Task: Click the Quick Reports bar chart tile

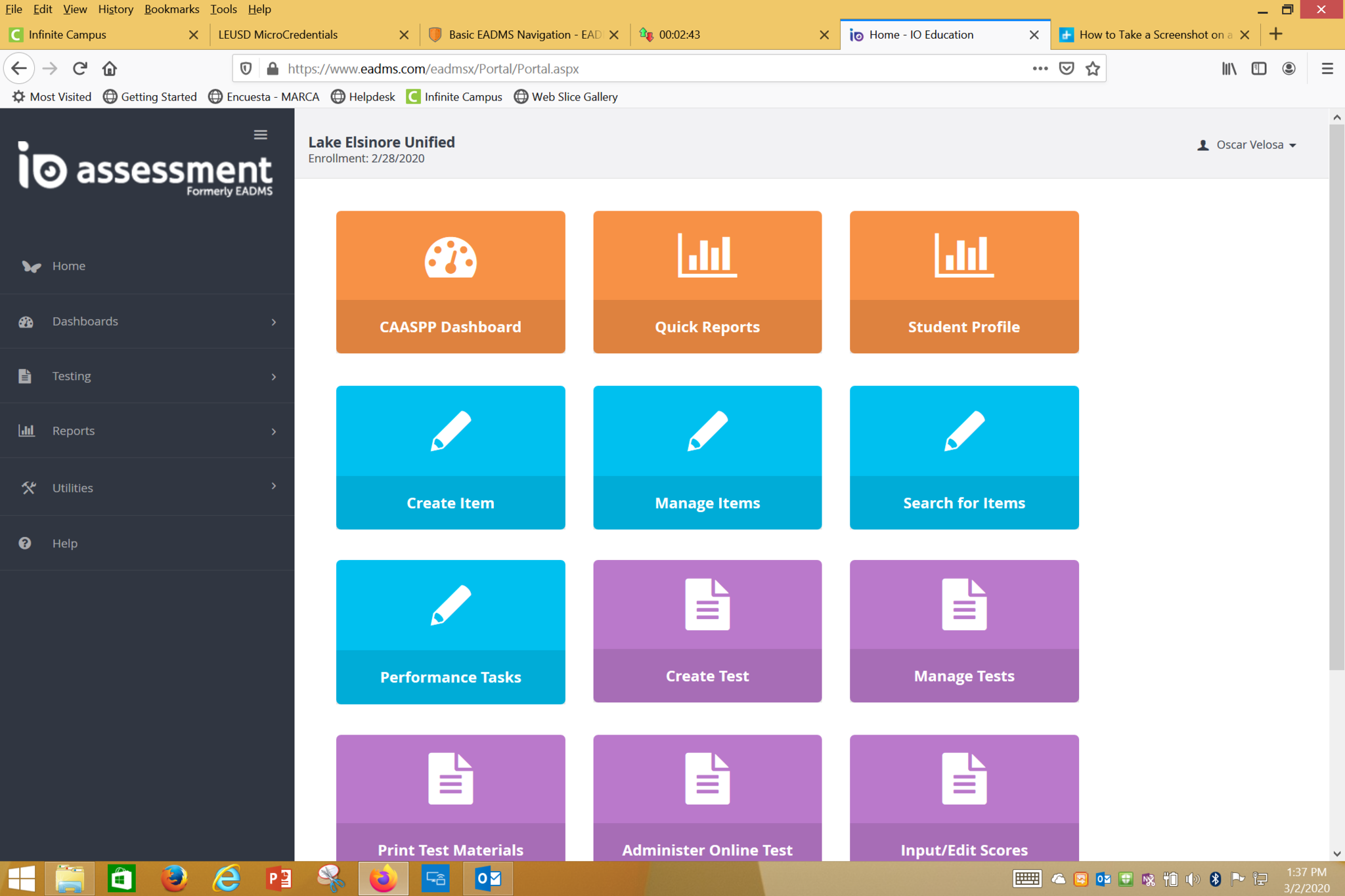Action: click(x=707, y=282)
